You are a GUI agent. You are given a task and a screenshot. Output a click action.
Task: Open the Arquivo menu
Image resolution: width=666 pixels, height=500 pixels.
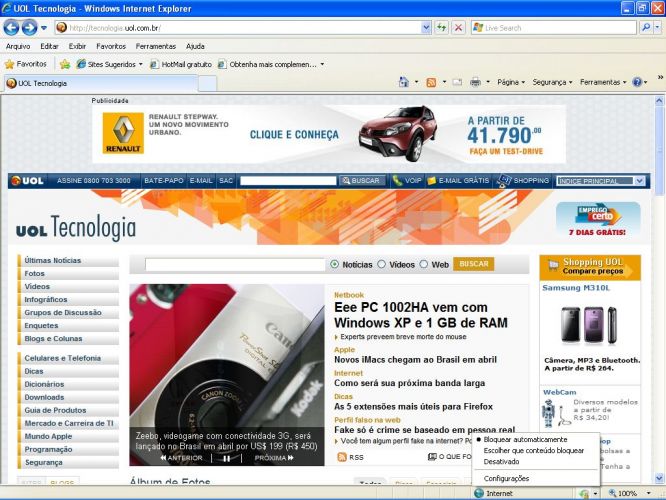tap(18, 46)
